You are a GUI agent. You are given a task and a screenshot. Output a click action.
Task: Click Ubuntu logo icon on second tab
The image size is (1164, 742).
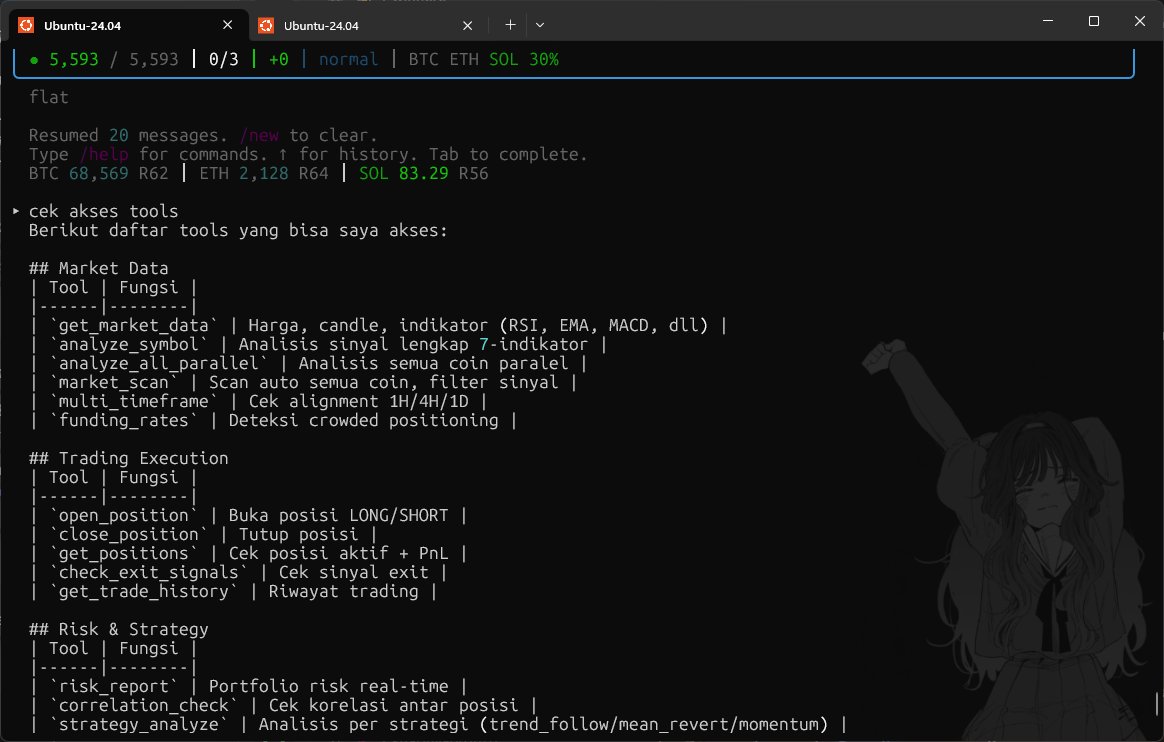pos(266,25)
